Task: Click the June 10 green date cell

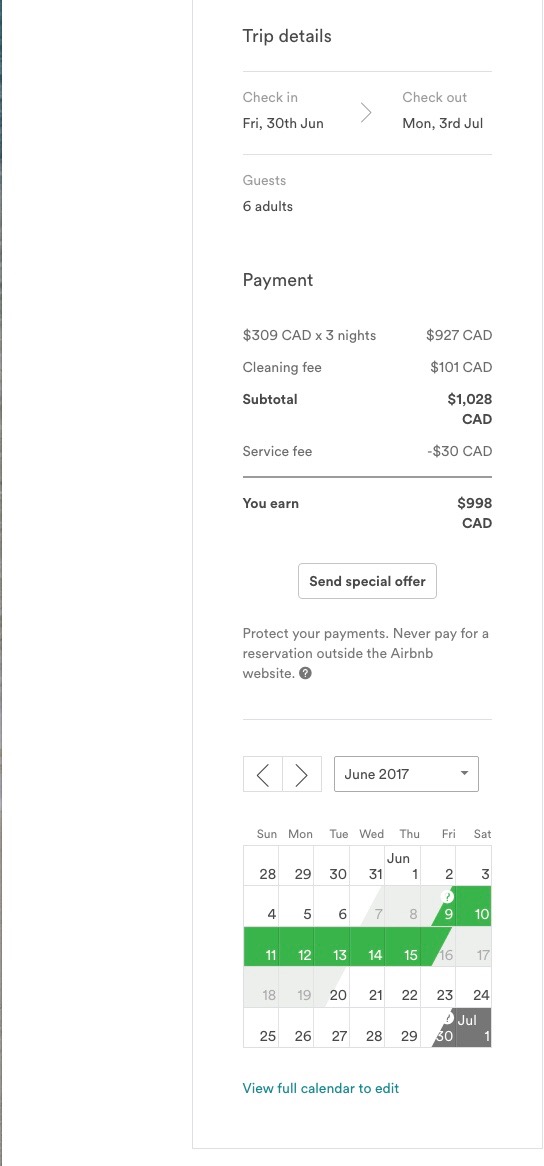Action: 474,906
